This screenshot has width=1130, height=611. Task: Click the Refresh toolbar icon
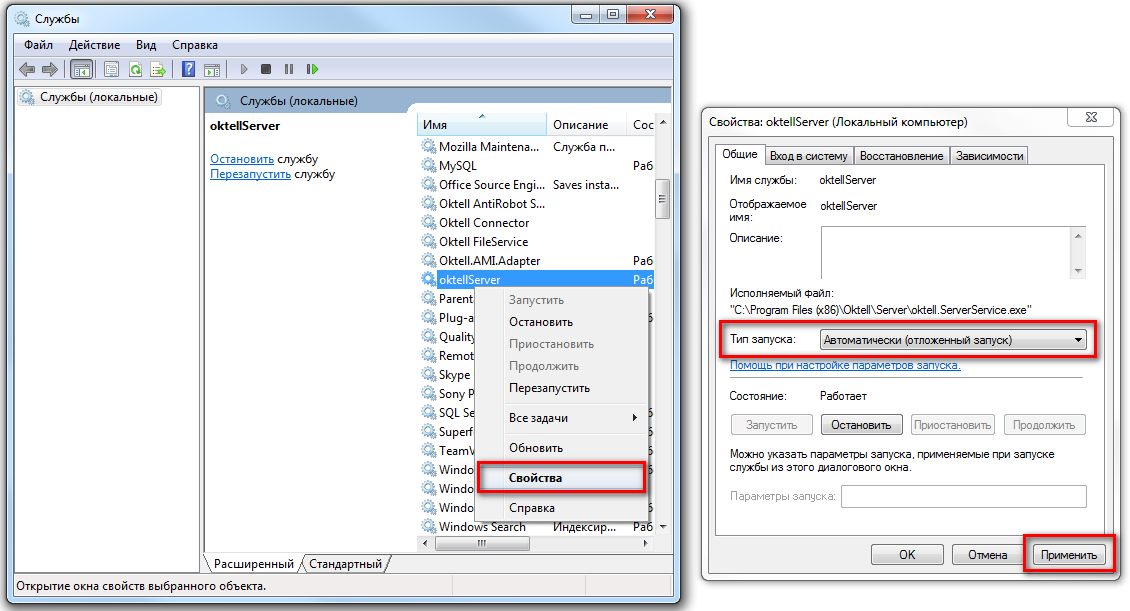coord(134,69)
